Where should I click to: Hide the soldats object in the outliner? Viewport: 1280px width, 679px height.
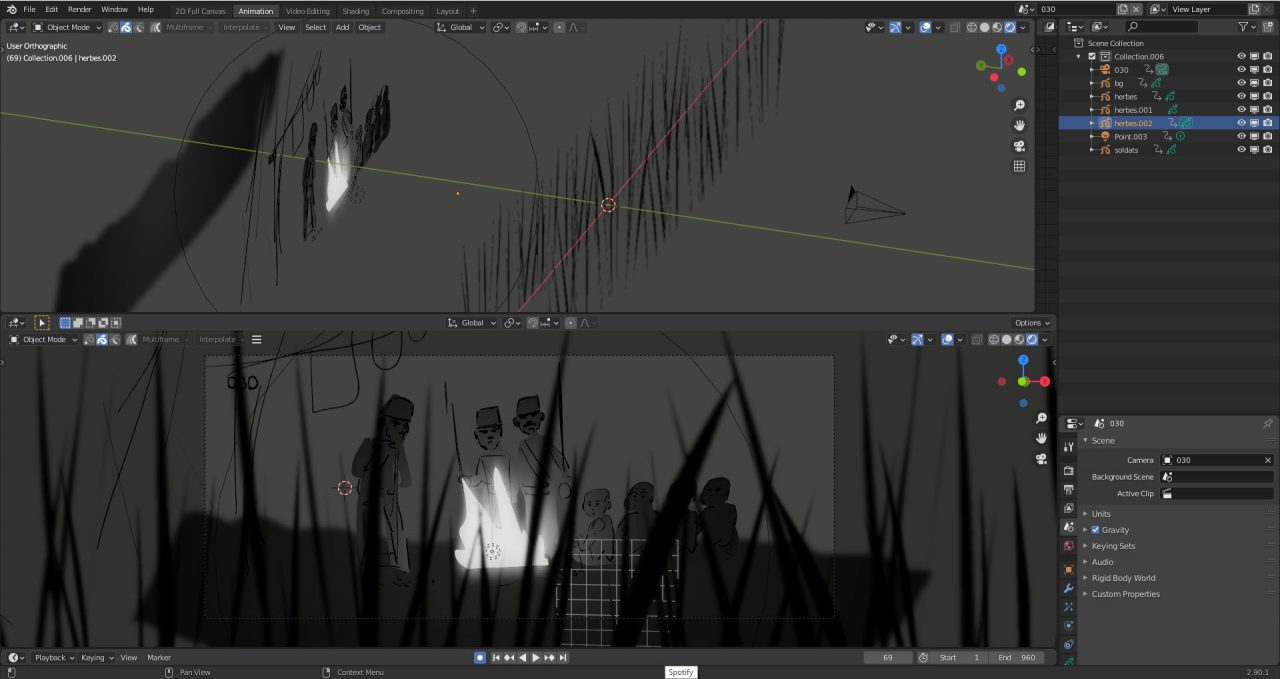tap(1240, 150)
